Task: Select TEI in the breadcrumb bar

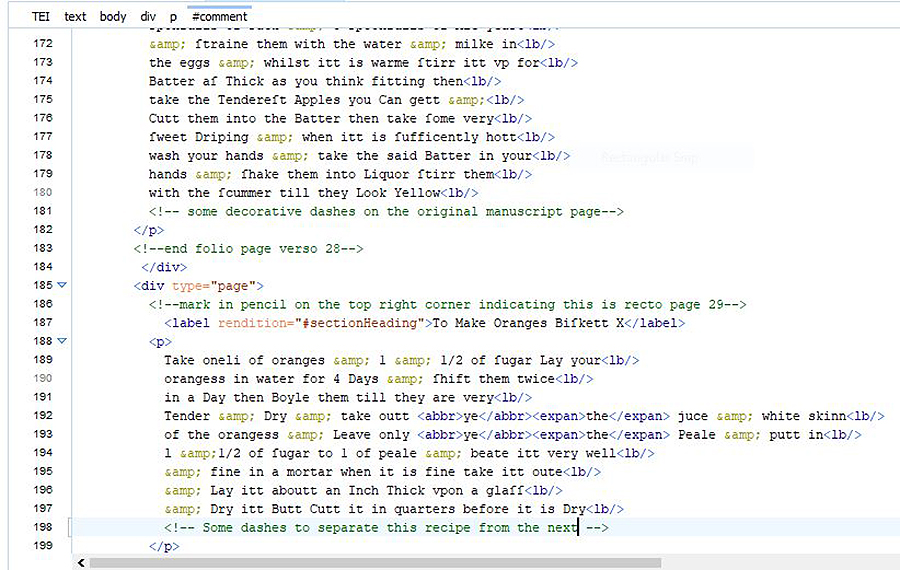Action: 40,17
